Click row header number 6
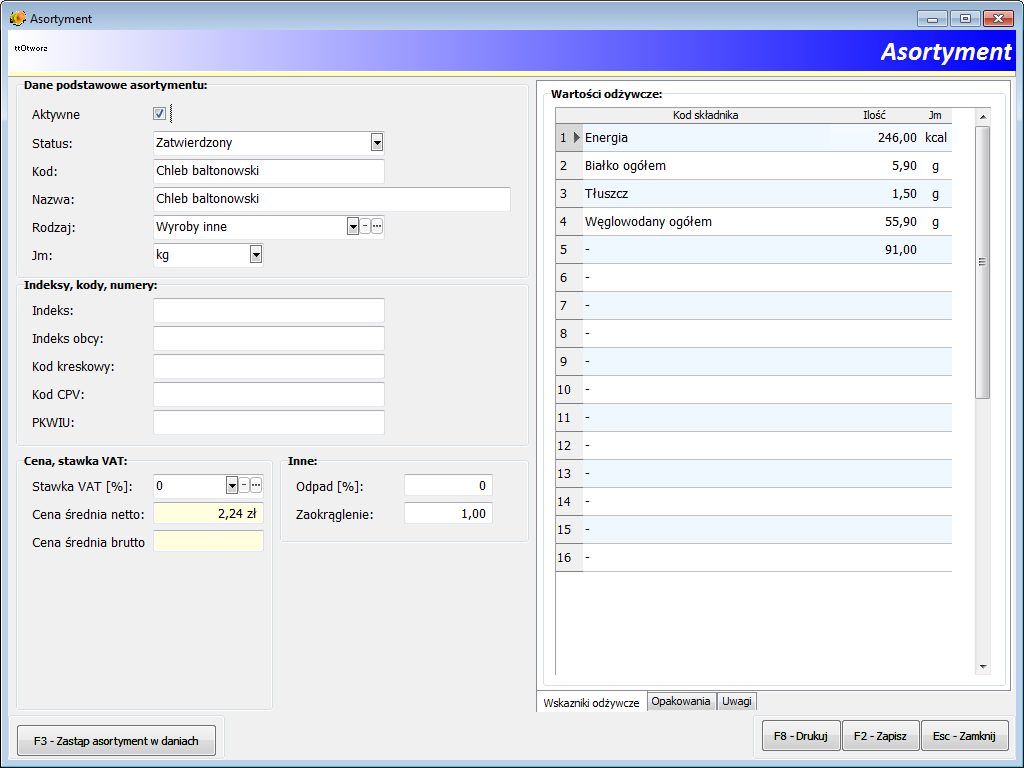 tap(569, 278)
